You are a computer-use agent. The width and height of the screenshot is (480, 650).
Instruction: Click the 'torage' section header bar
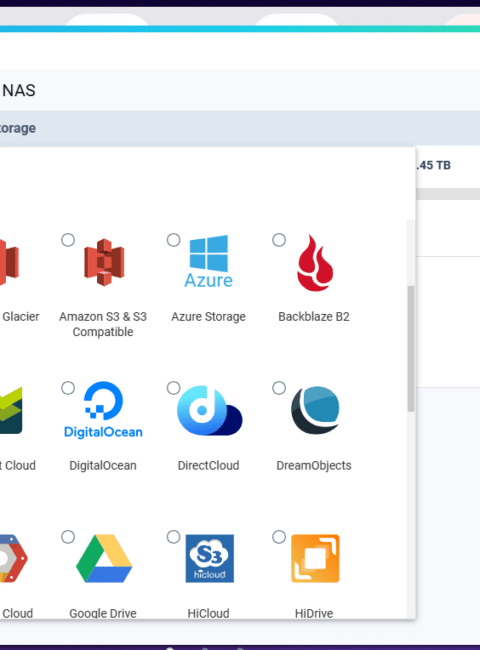pyautogui.click(x=240, y=128)
